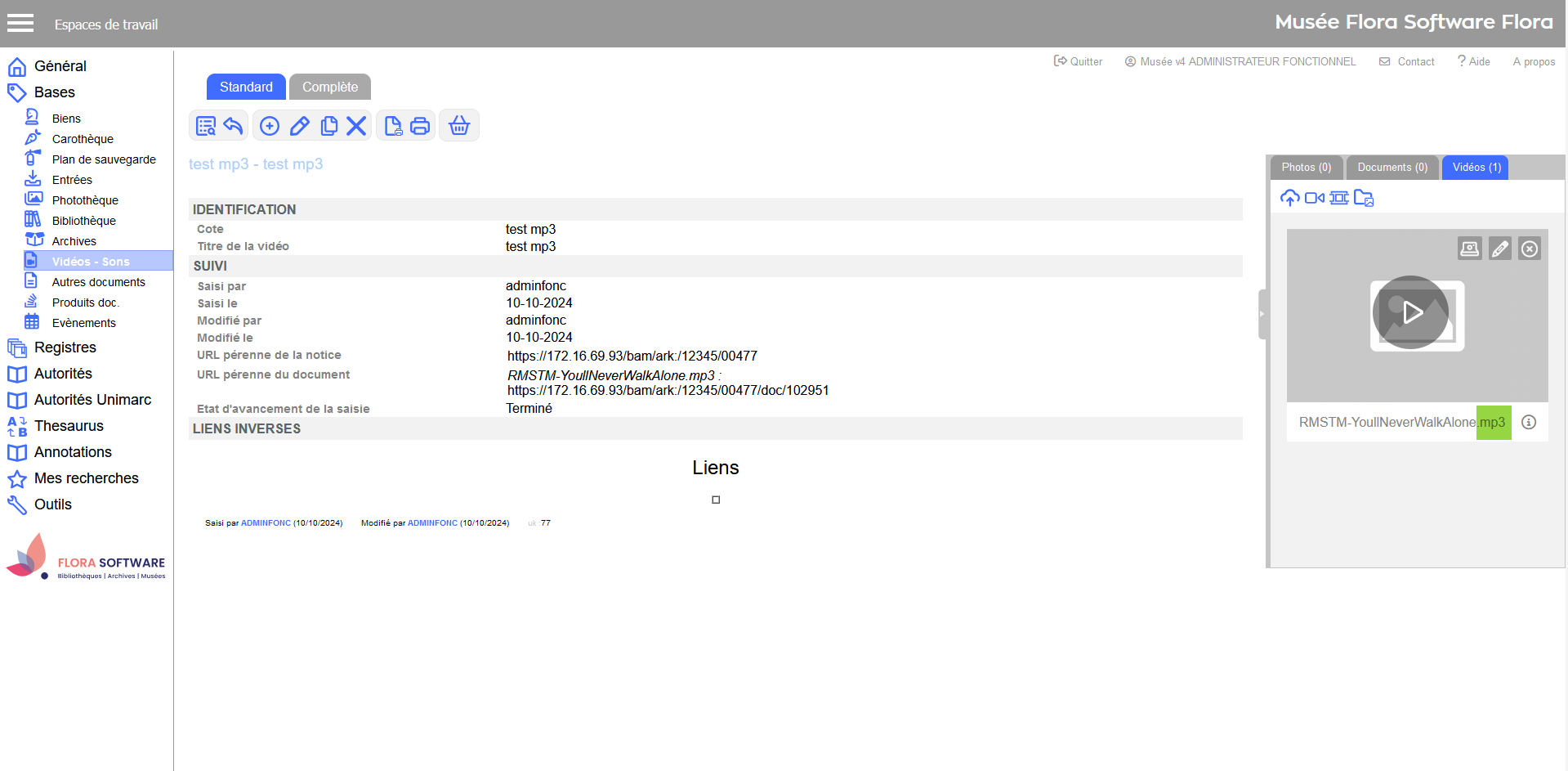Expand Mes recherches in the sidebar
1568x771 pixels.
[86, 478]
